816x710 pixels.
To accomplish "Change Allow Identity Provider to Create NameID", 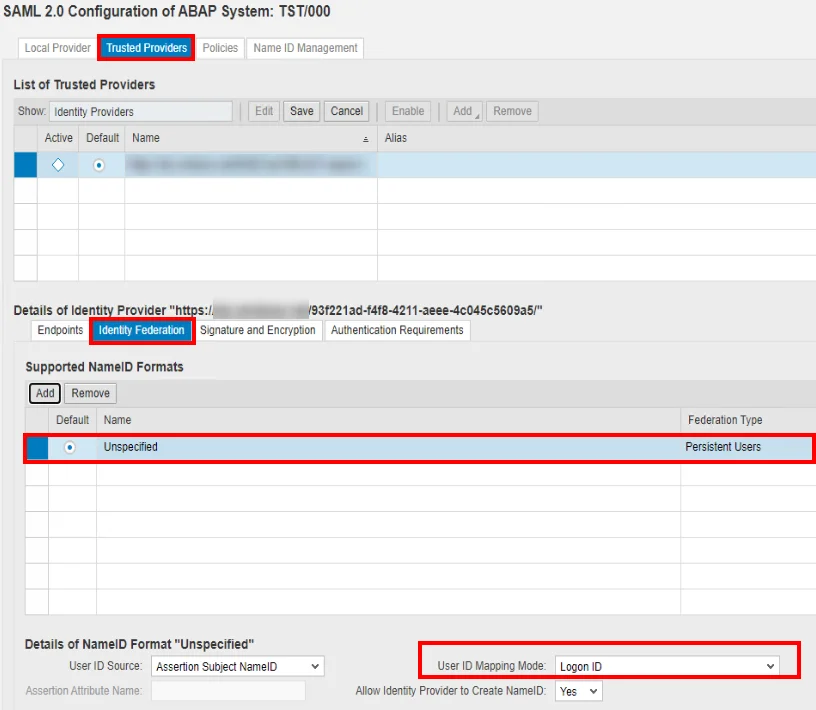I will (x=578, y=690).
